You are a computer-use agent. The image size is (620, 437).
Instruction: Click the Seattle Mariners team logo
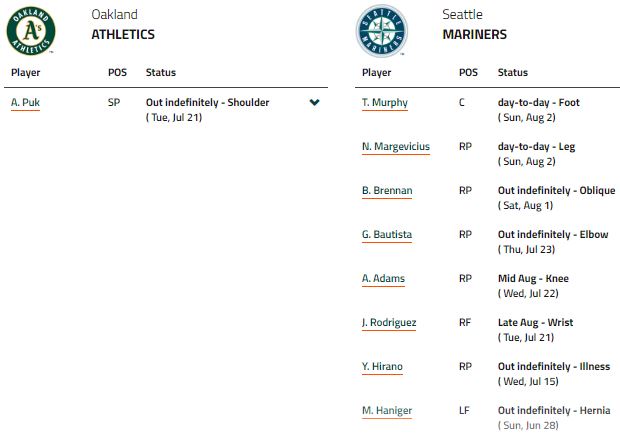point(381,31)
